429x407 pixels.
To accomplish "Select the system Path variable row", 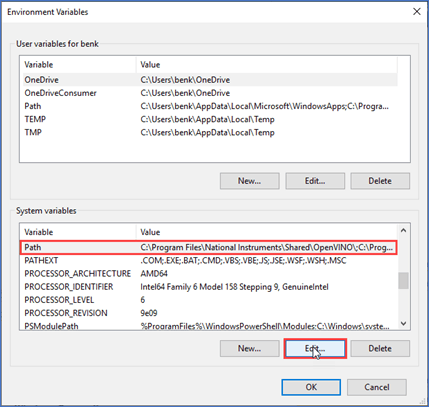I will click(208, 247).
